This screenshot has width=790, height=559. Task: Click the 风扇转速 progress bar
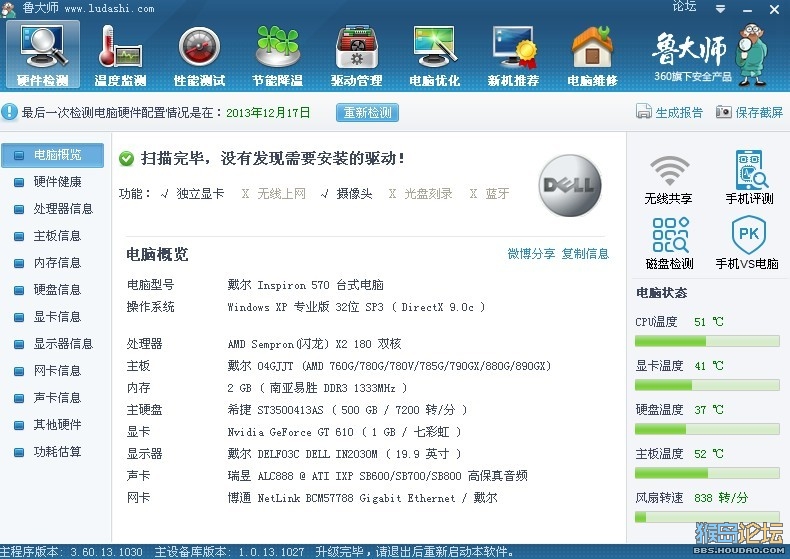click(x=707, y=517)
